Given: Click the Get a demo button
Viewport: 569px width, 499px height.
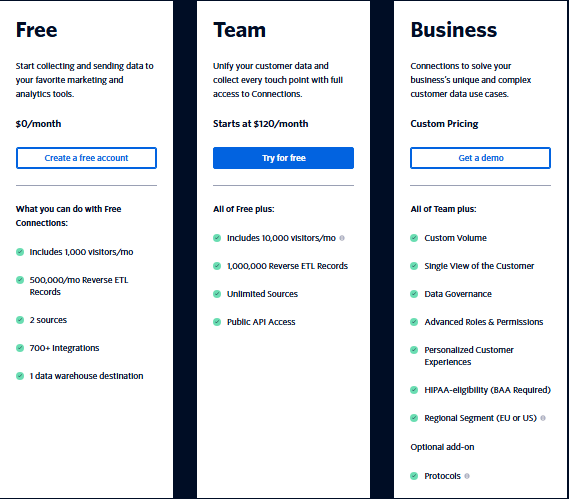Looking at the screenshot, I should pos(480,158).
